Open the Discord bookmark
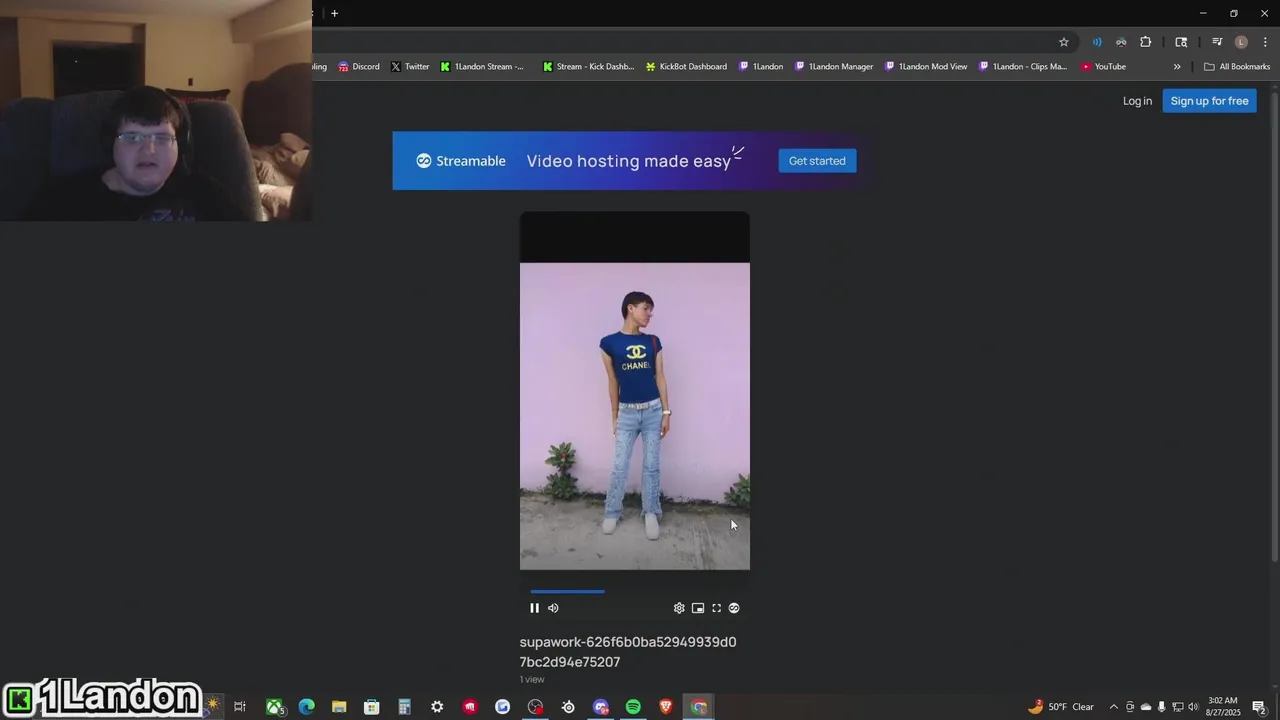Screen dimensions: 1280x720 coord(358,67)
